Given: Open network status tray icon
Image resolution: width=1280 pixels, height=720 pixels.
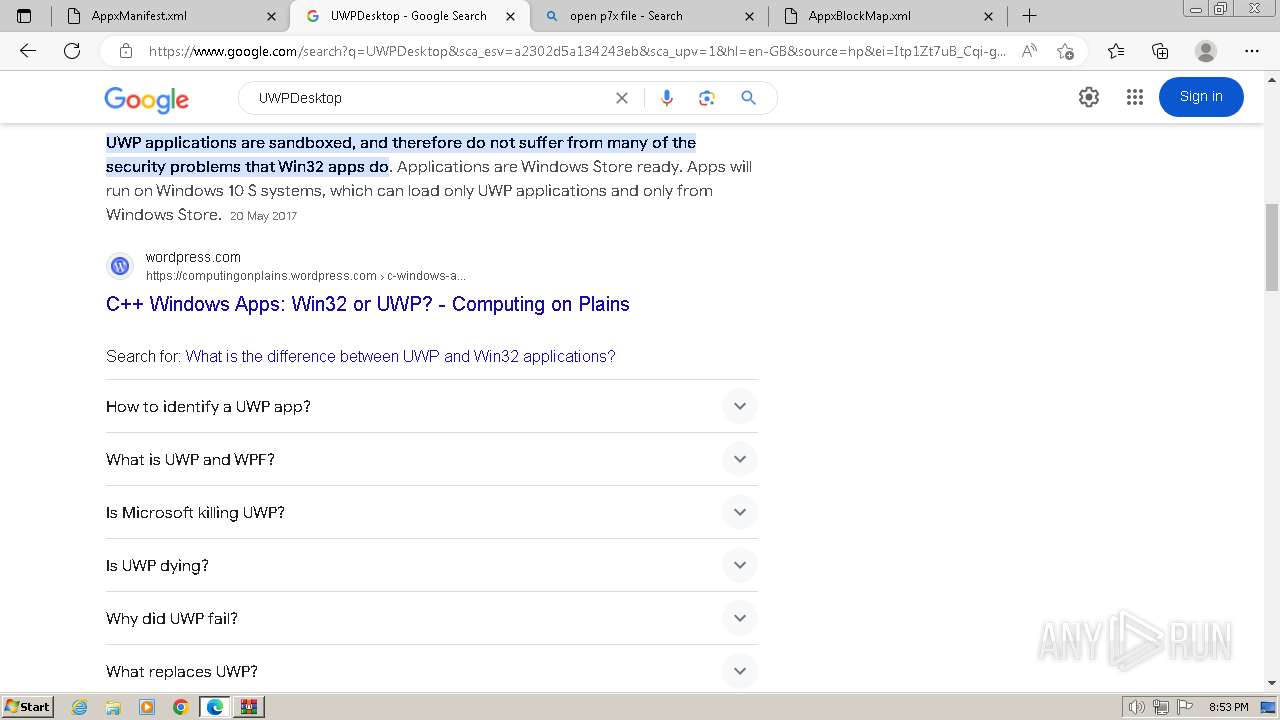Looking at the screenshot, I should click(x=1161, y=707).
